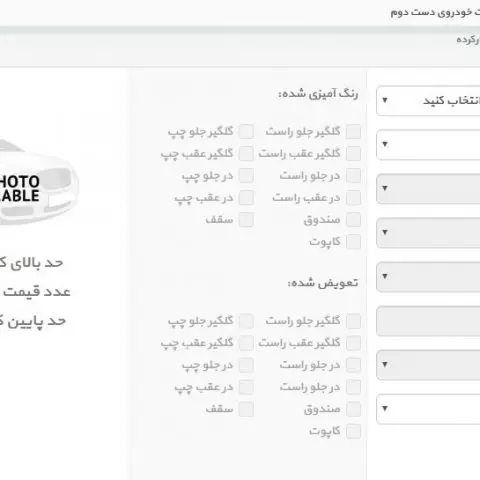The width and height of the screenshot is (480, 480).
Task: Switch to the 'کارکرده' tab
Action: tap(468, 40)
